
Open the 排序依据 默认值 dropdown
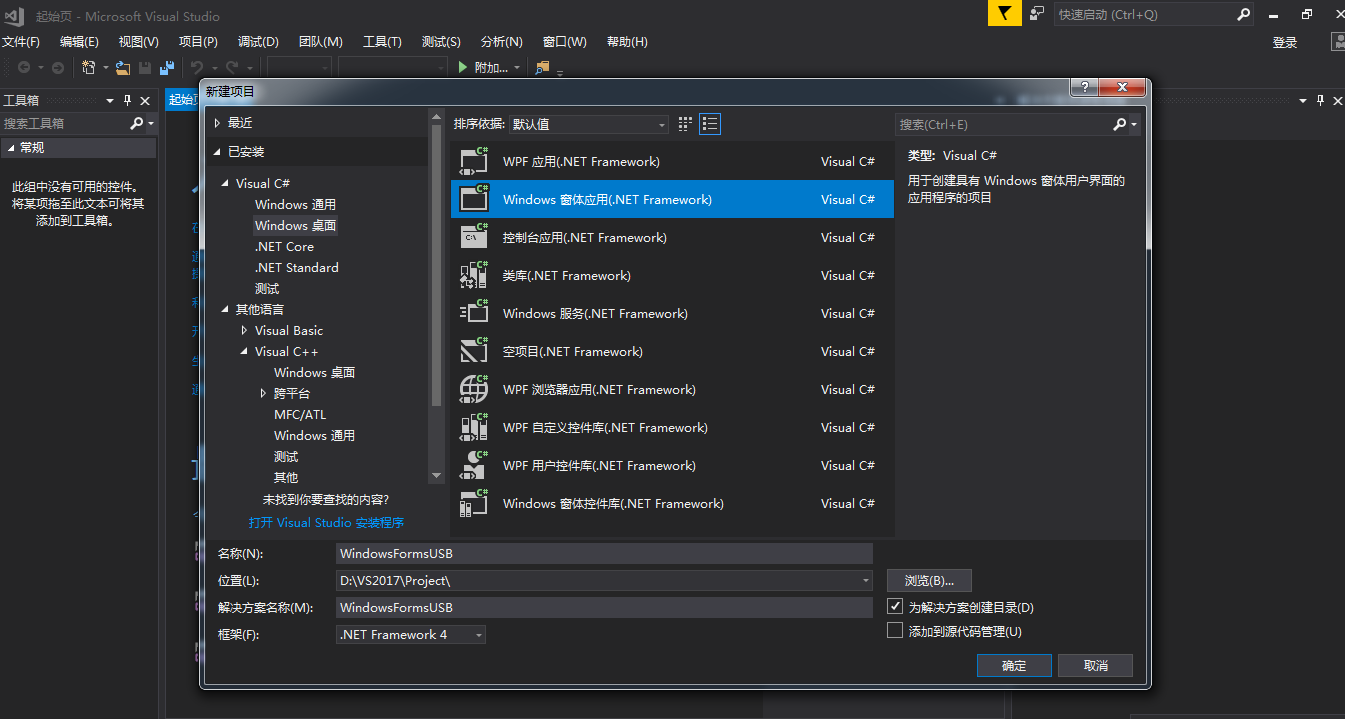[588, 124]
